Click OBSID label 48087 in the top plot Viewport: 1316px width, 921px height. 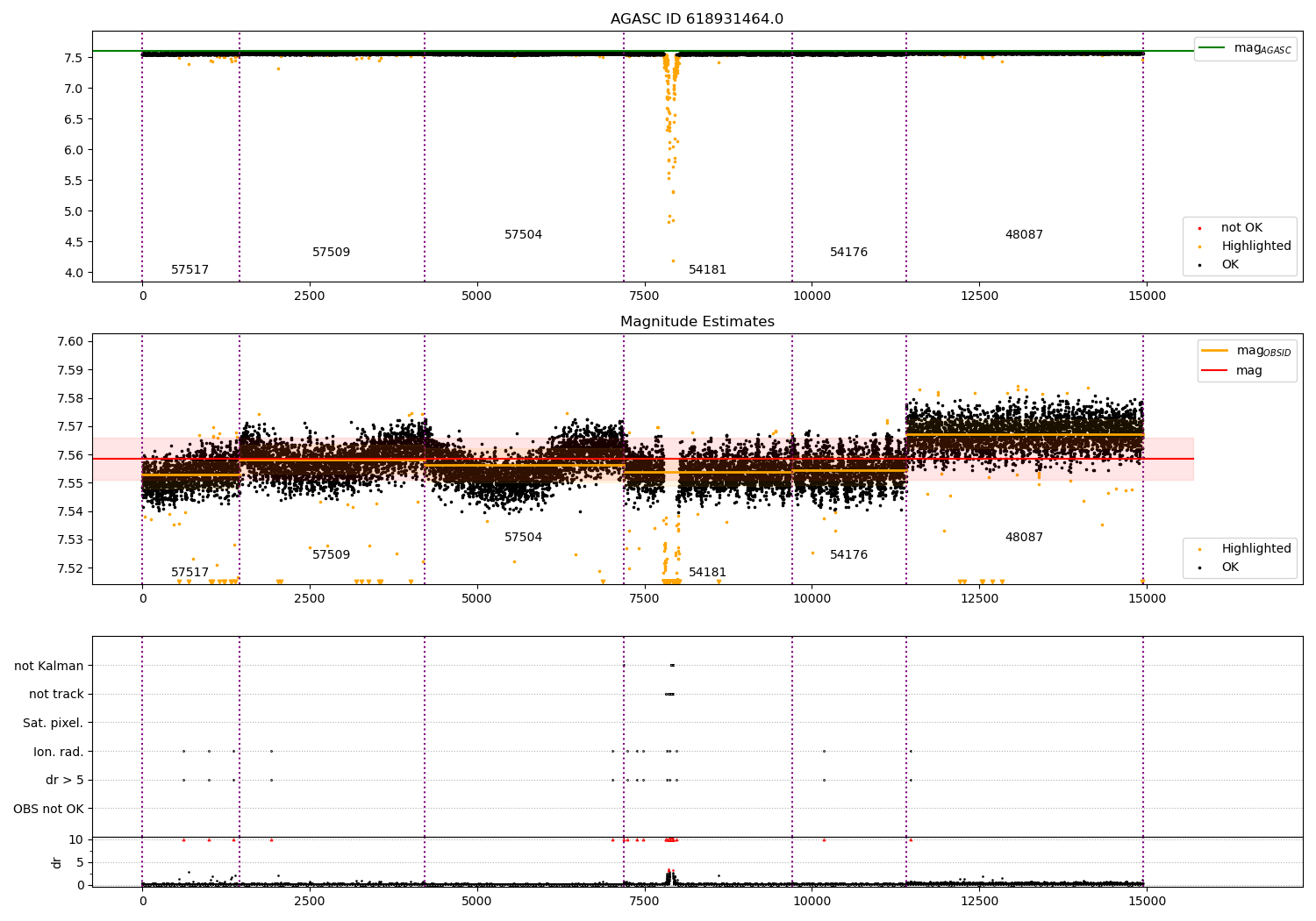click(x=1024, y=235)
